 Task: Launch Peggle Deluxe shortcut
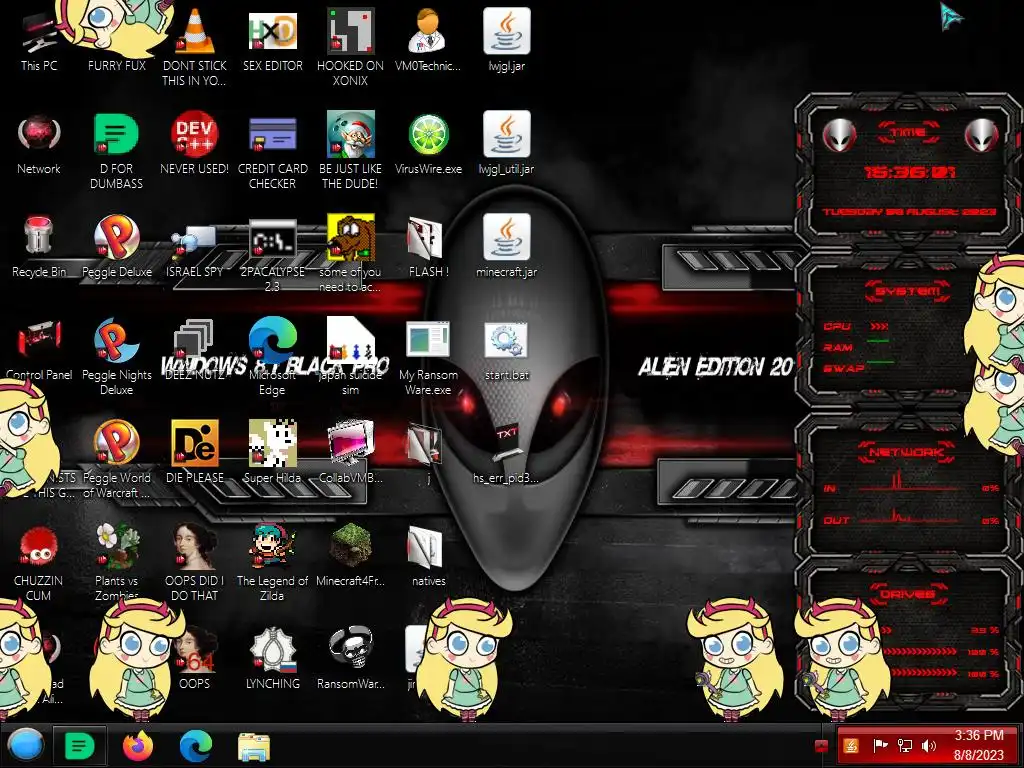click(116, 236)
